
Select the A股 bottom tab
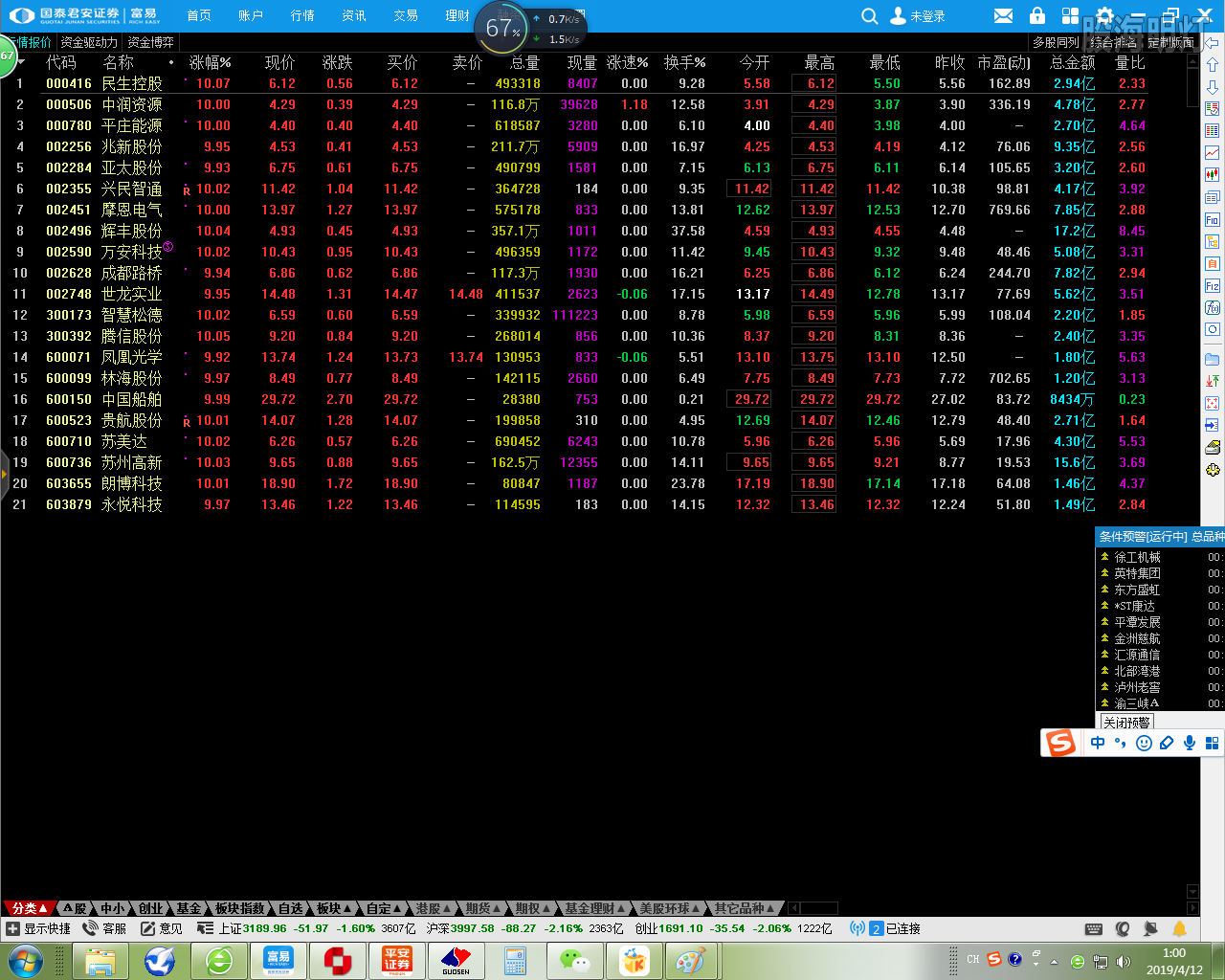click(75, 908)
